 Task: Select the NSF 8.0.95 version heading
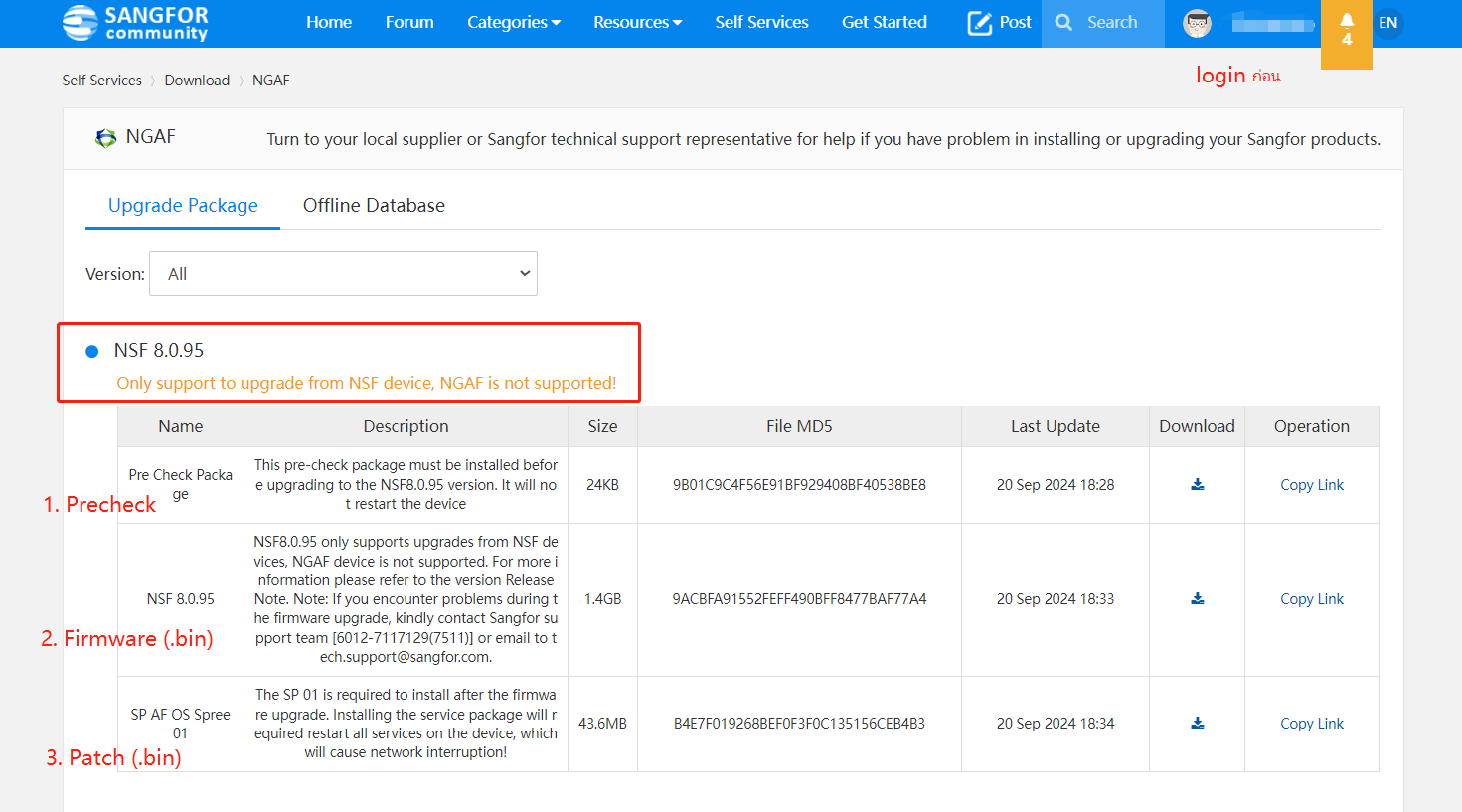(x=158, y=351)
